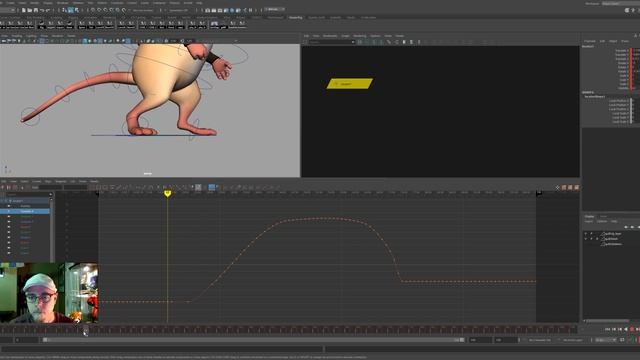Click the Redo arrow icon in status line

tap(48, 10)
